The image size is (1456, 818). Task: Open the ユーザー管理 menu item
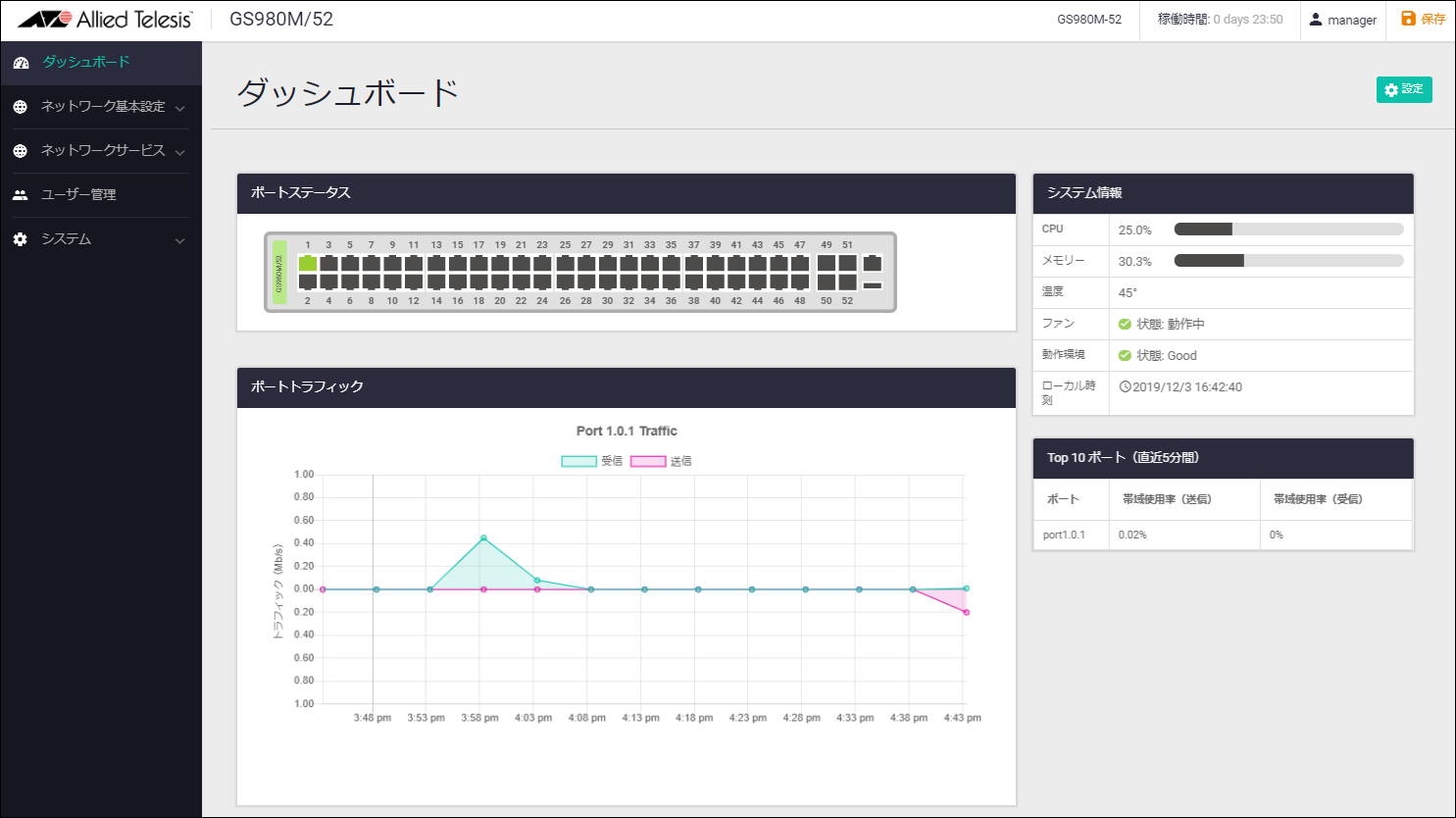[78, 195]
